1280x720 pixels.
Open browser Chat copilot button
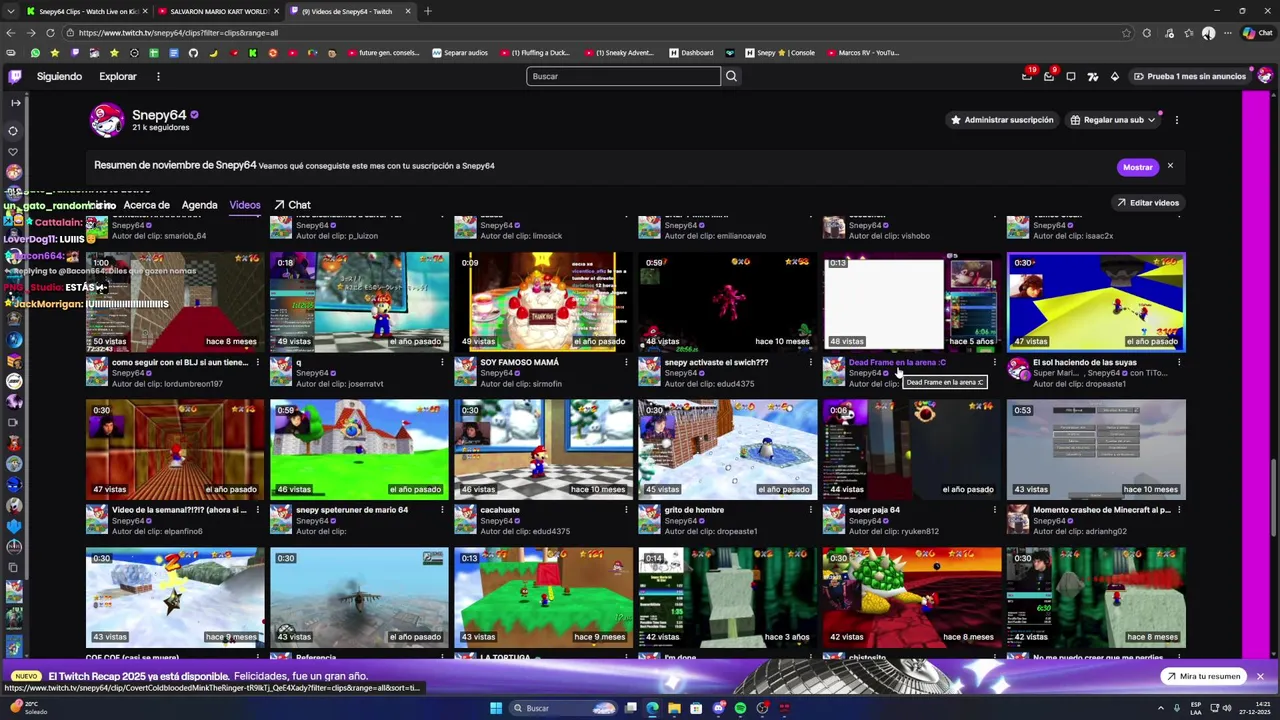1257,33
